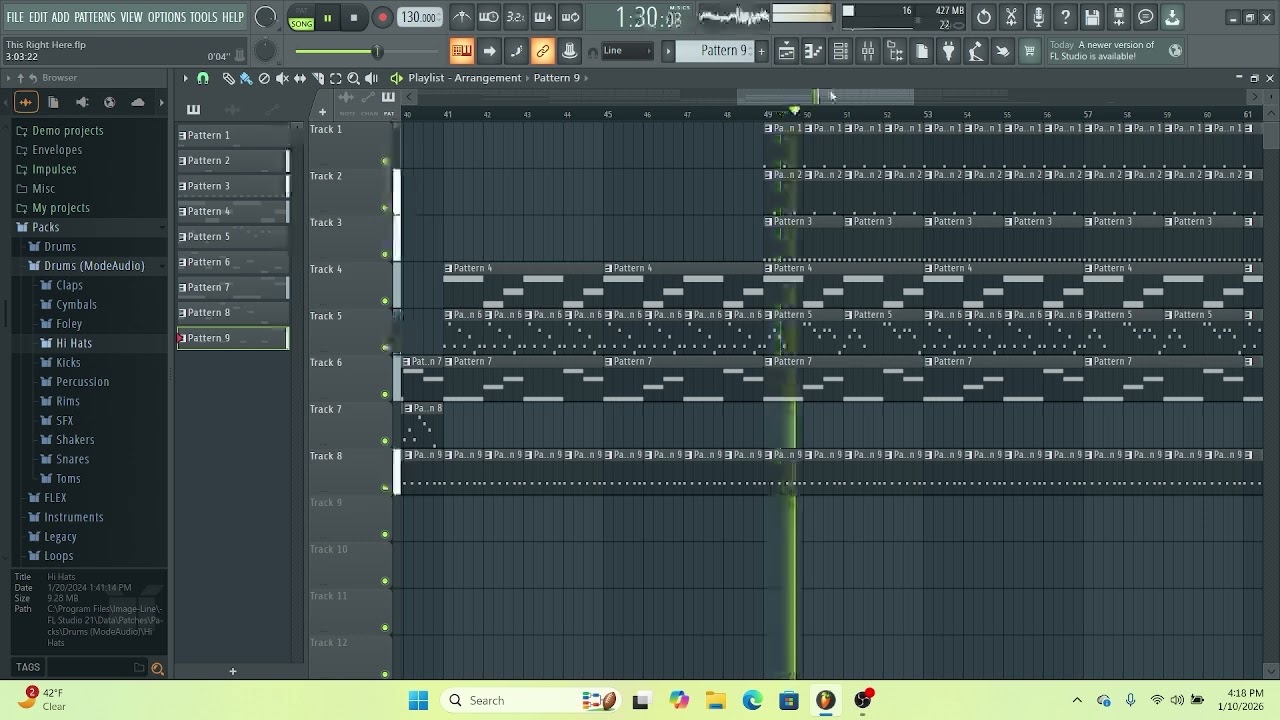Select the Draw pencil tool in Playlist
Viewport: 1280px width, 720px height.
[228, 78]
